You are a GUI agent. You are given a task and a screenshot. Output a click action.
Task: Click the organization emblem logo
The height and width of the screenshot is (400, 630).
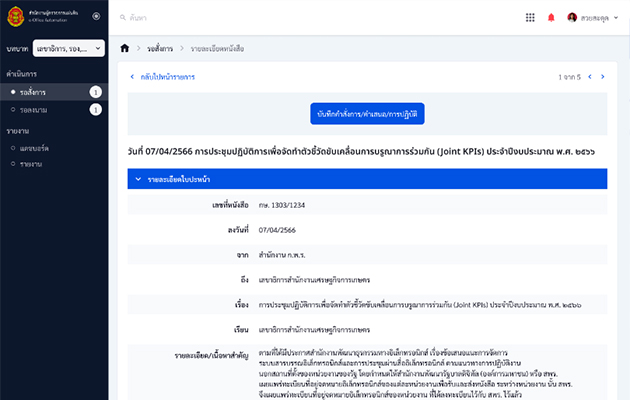tap(14, 16)
